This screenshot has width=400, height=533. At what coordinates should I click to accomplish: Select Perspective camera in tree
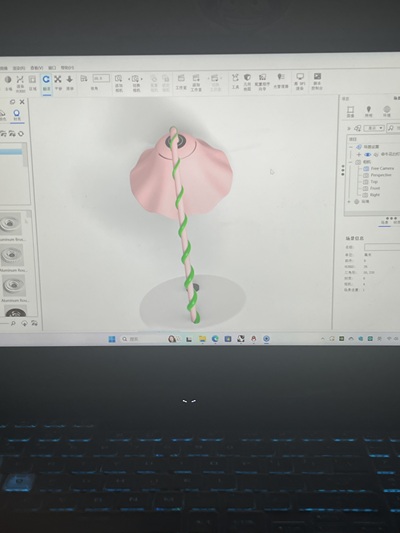[381, 175]
